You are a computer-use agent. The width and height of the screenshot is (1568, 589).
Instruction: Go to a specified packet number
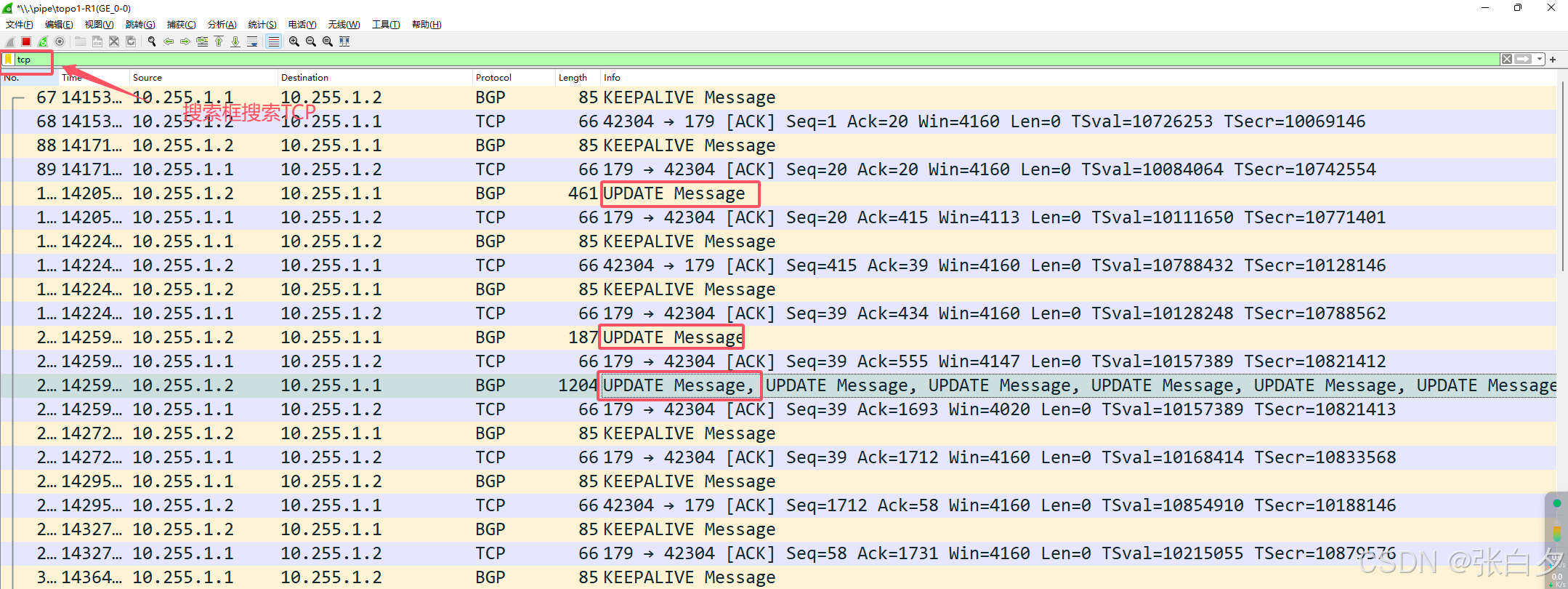(x=202, y=41)
